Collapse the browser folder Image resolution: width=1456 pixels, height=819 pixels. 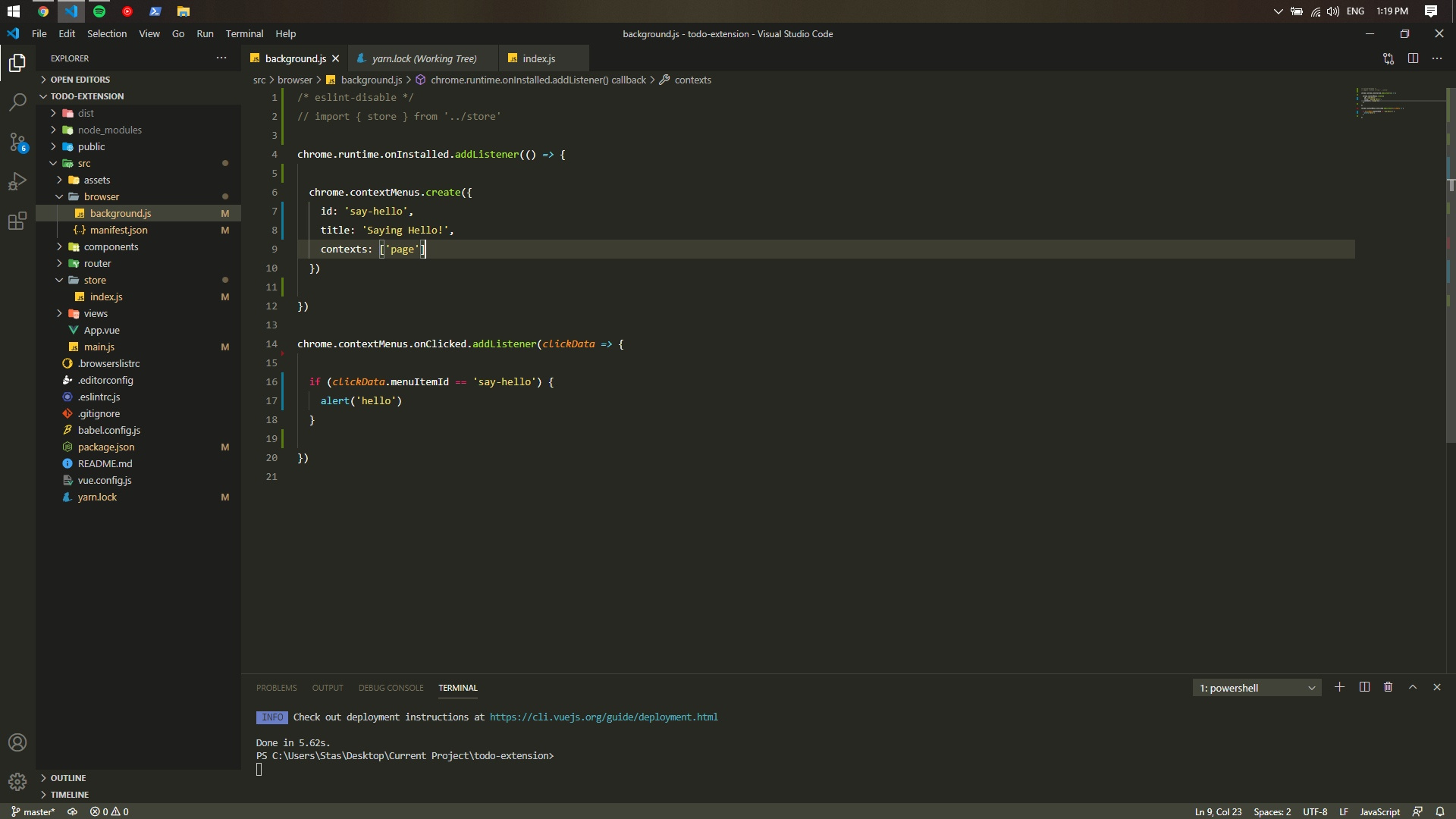click(x=139, y=196)
